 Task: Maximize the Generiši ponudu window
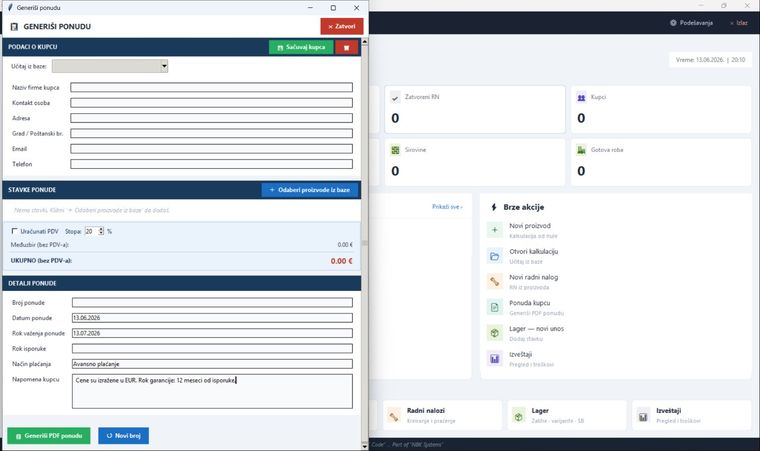pos(333,8)
